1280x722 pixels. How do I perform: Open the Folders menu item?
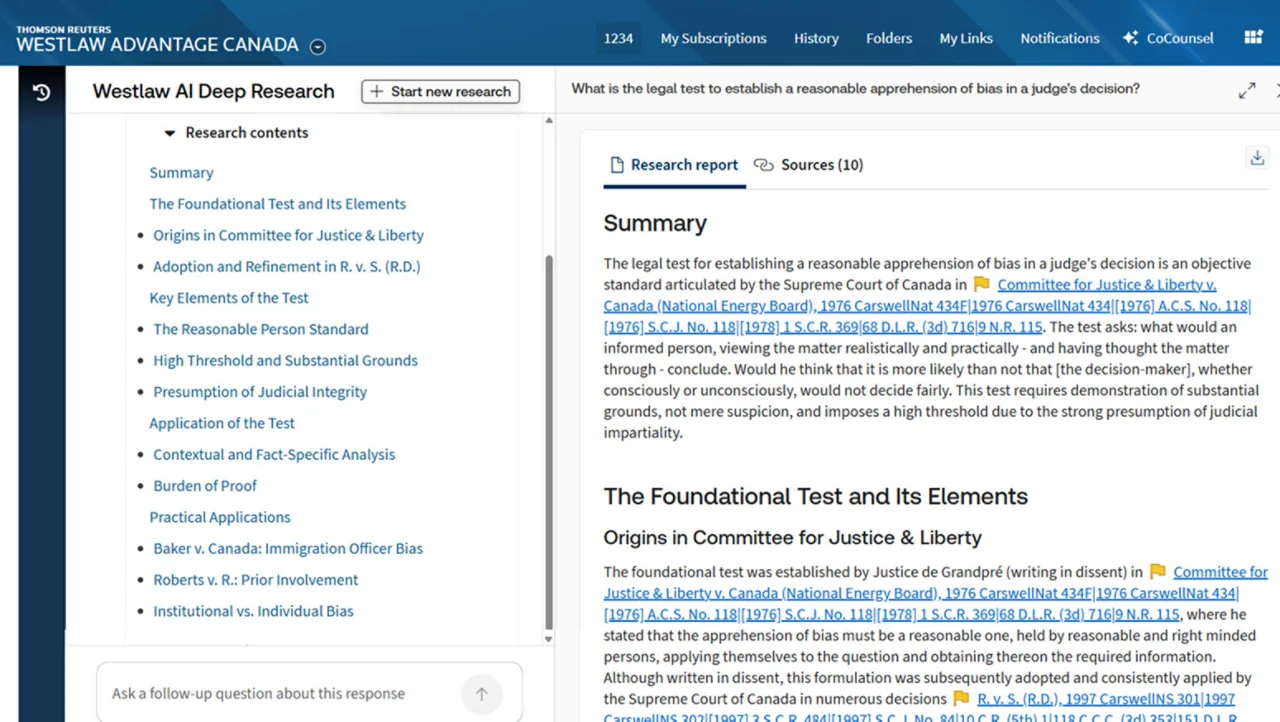(x=889, y=38)
